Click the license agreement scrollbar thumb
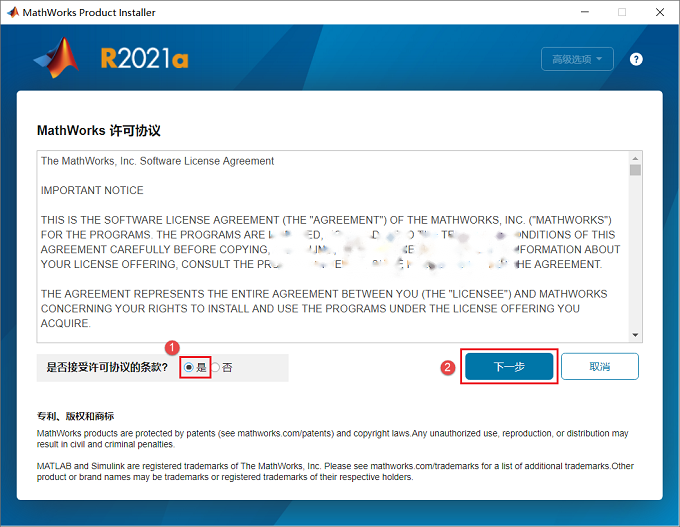Screen dimensions: 680x527 [x=635, y=170]
